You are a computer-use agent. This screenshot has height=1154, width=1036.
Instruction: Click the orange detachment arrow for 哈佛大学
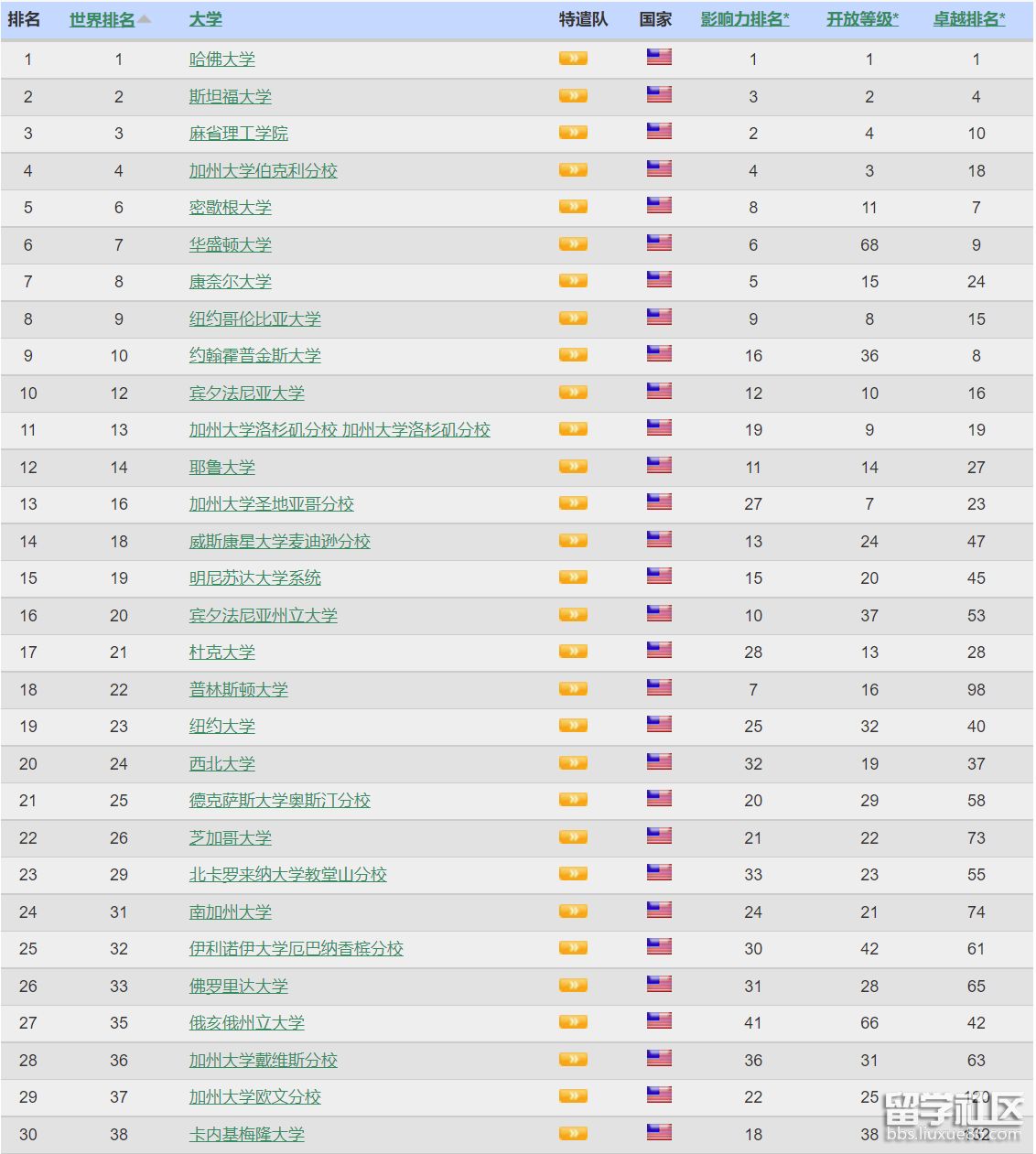pyautogui.click(x=573, y=59)
